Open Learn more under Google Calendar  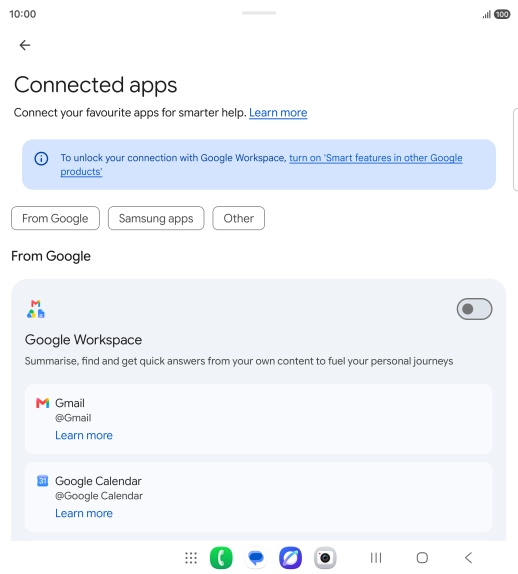(x=84, y=513)
